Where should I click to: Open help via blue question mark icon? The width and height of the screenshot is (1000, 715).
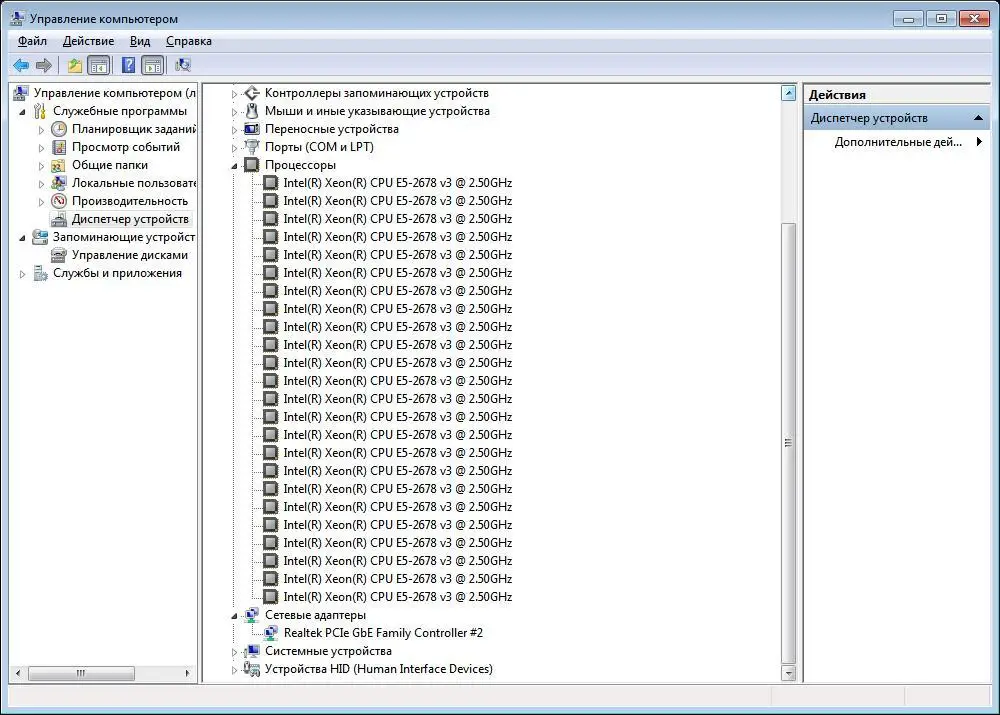tap(128, 65)
